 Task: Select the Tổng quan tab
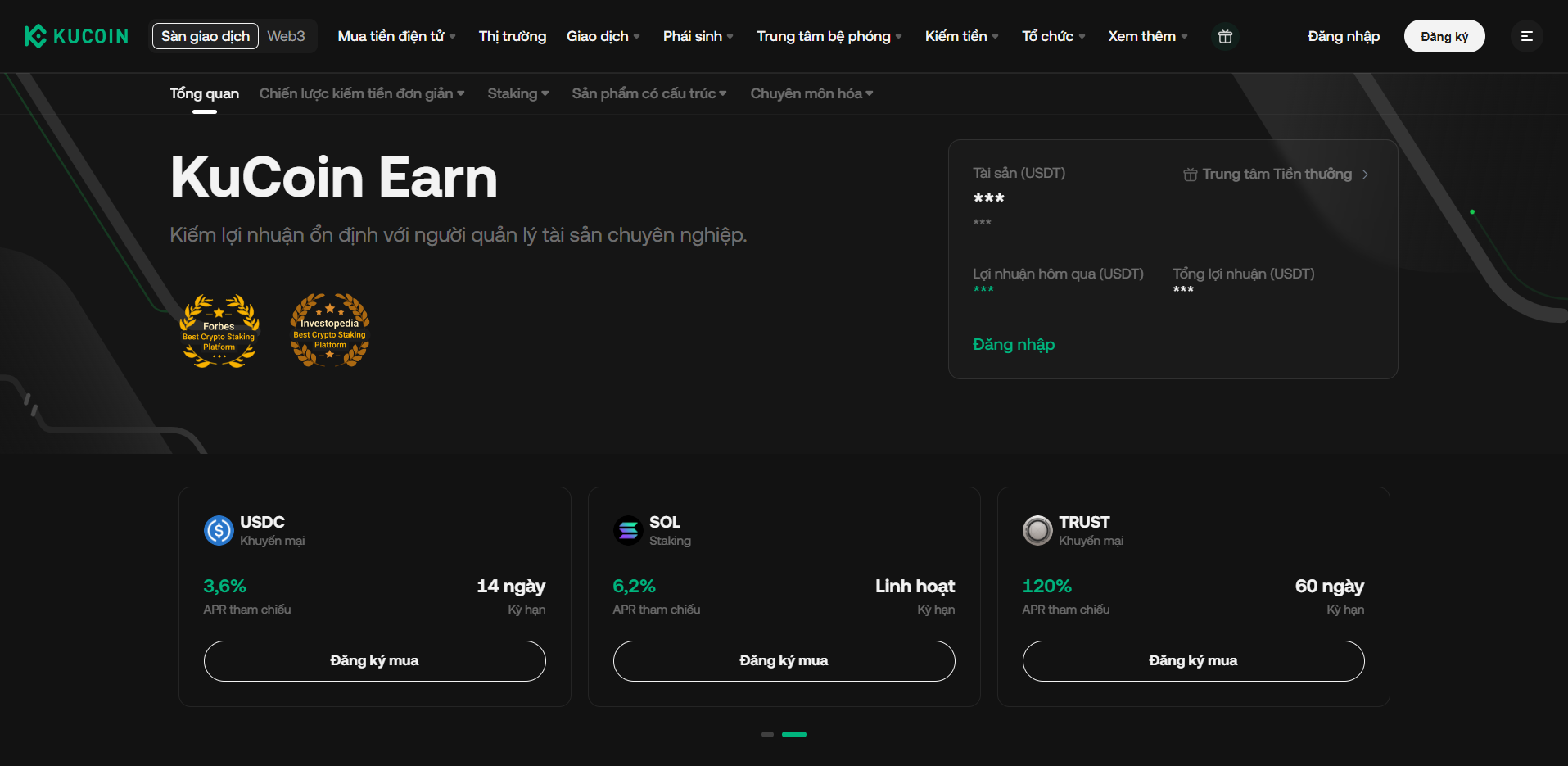204,93
